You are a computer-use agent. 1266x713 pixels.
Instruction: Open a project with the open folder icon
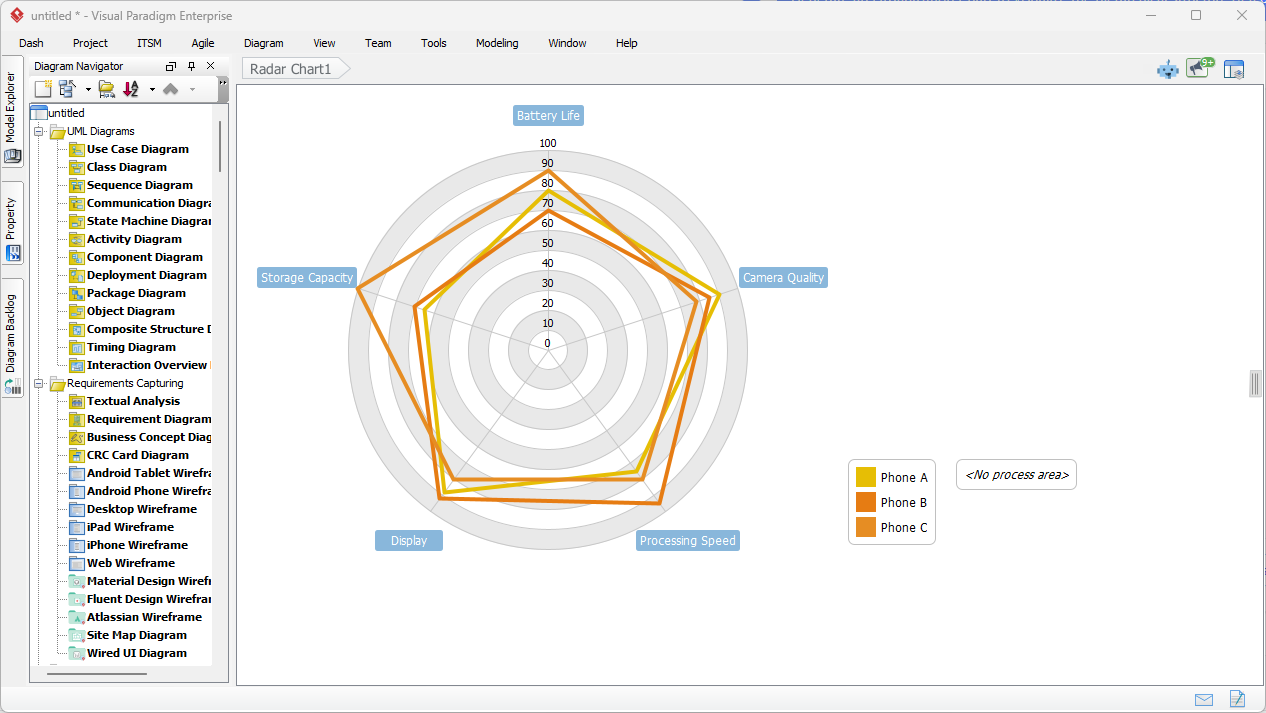pos(106,89)
